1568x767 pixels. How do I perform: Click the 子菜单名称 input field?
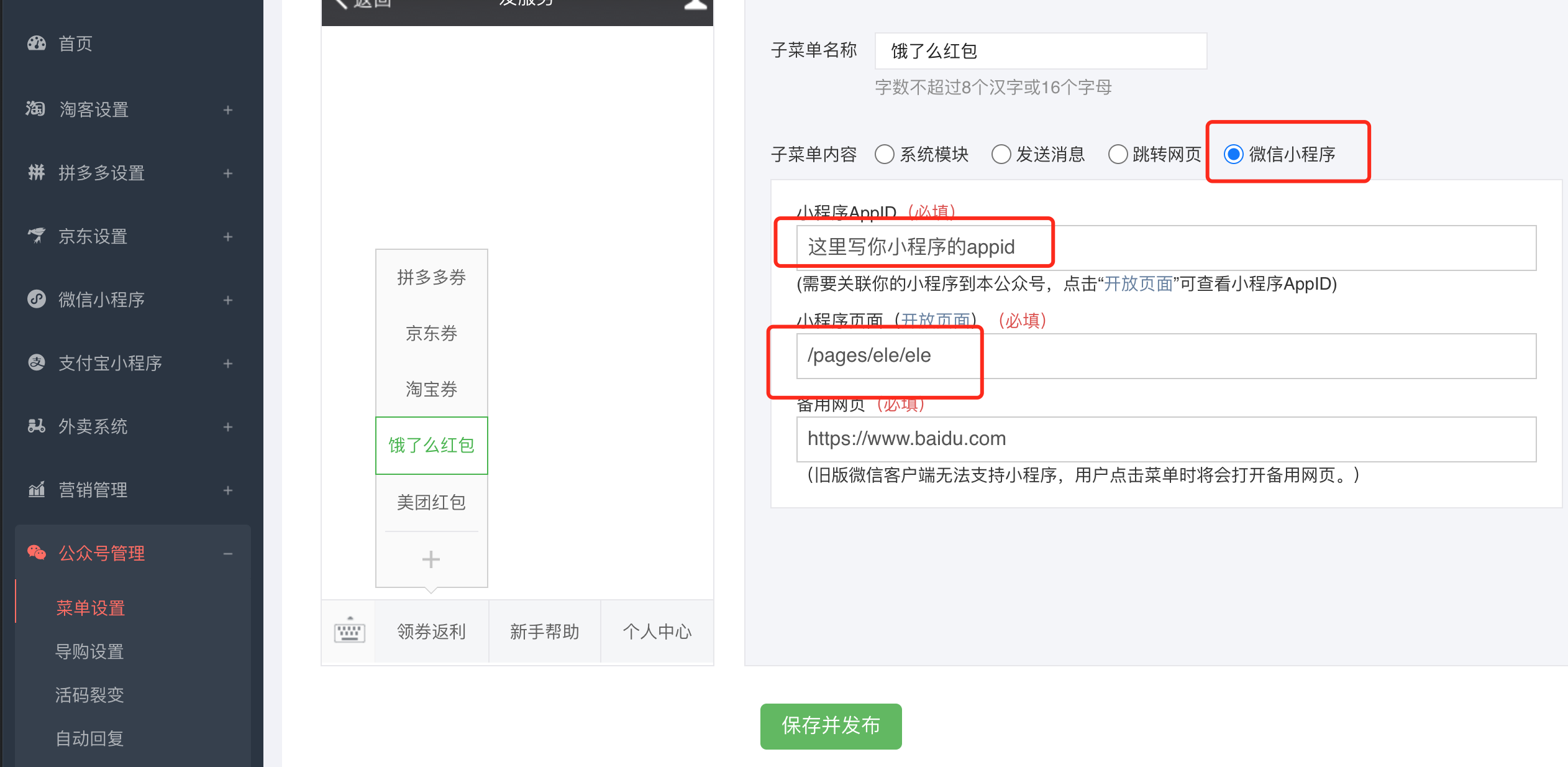coord(1041,51)
